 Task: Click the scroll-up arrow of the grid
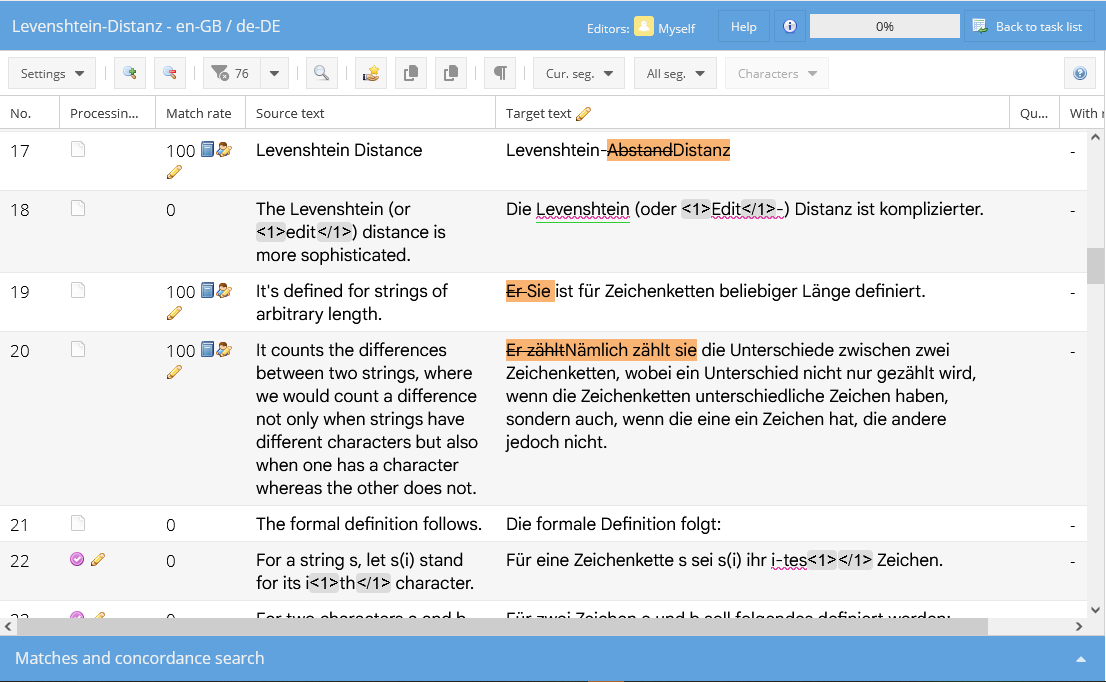click(x=1095, y=138)
